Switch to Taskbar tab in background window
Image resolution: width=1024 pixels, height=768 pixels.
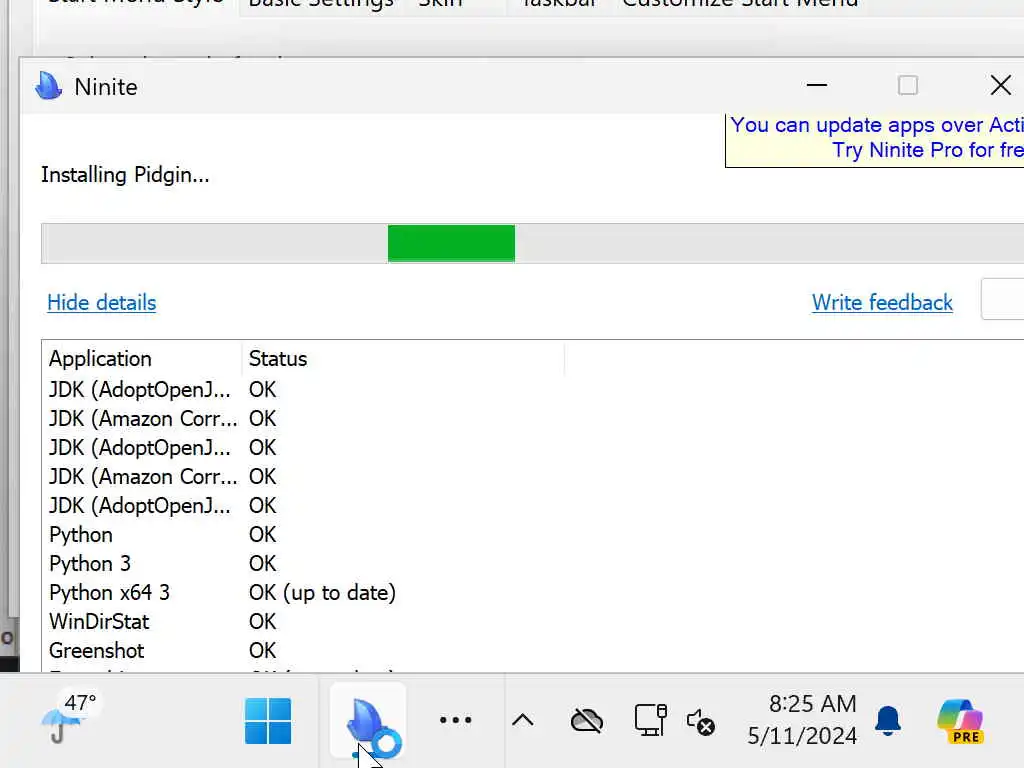click(560, 4)
